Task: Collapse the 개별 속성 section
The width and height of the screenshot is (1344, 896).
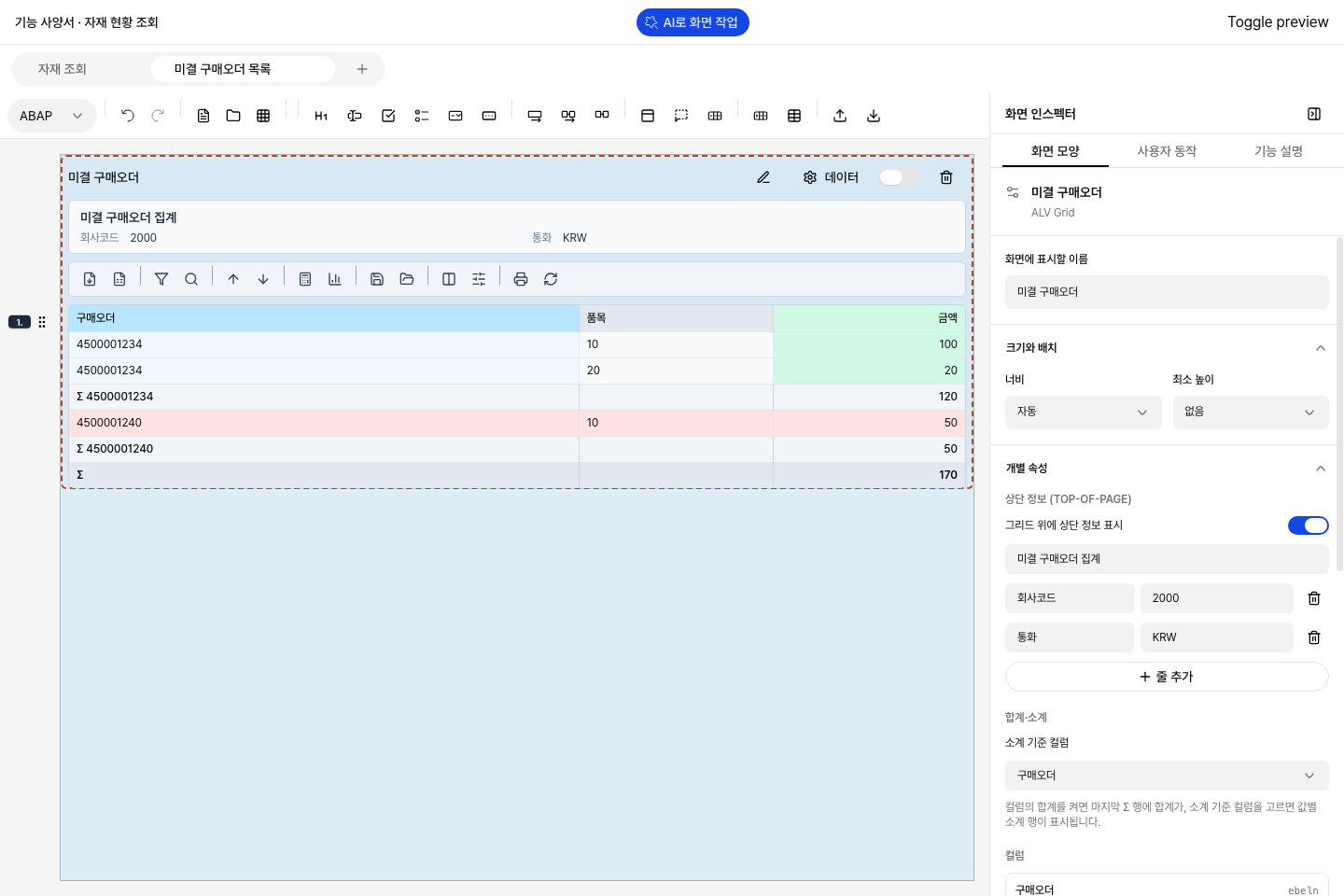Action: tap(1321, 469)
